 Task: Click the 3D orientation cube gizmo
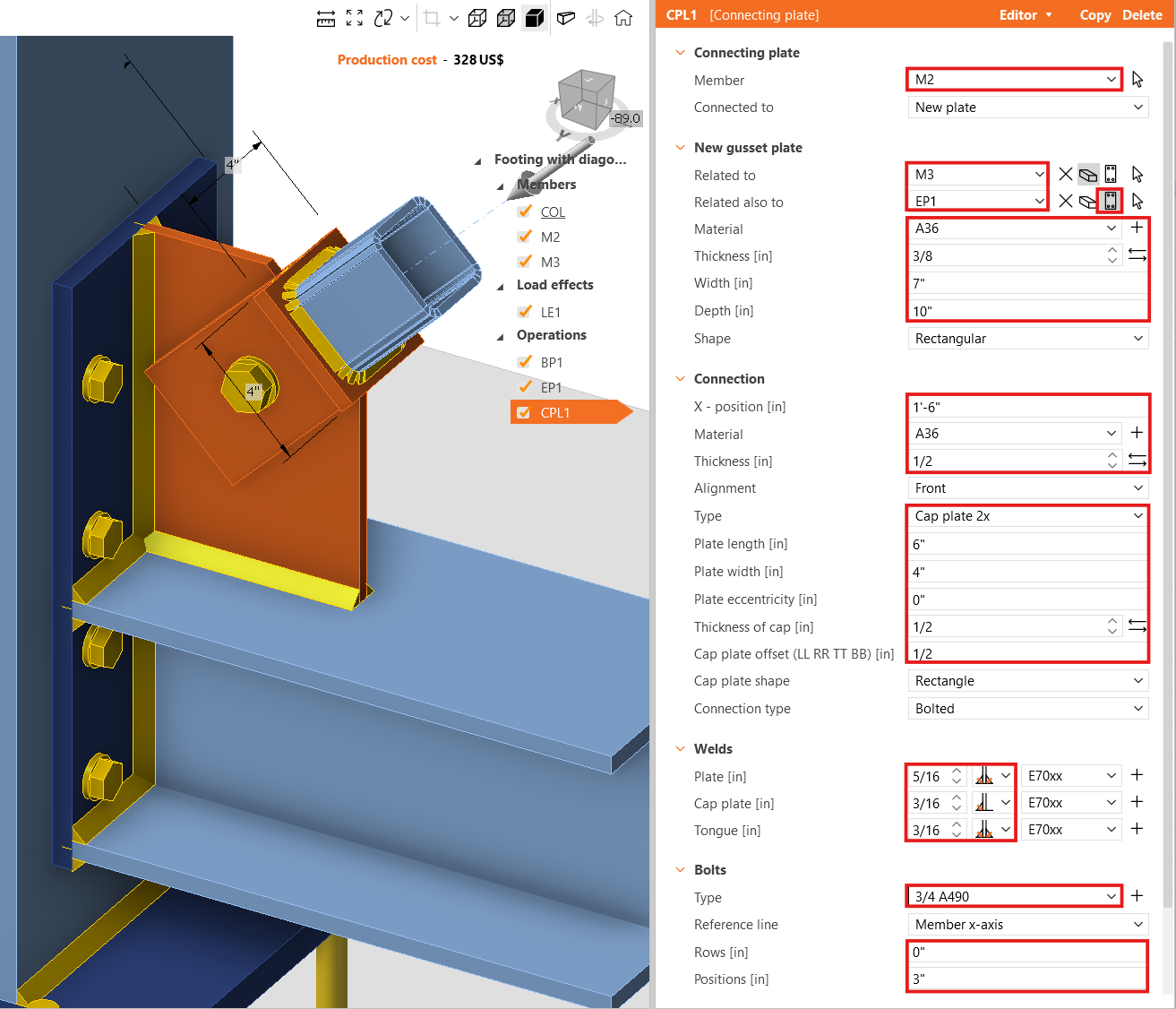click(587, 99)
